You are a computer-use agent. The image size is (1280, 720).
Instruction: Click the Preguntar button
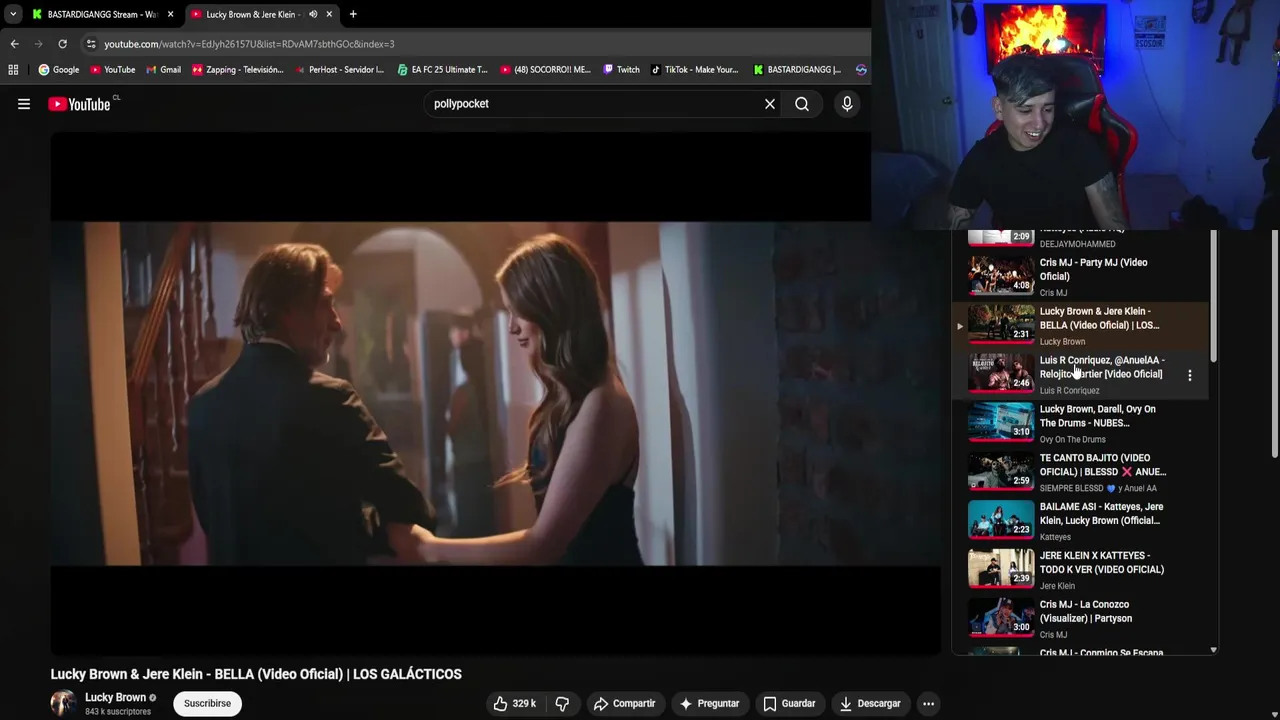[x=708, y=704]
